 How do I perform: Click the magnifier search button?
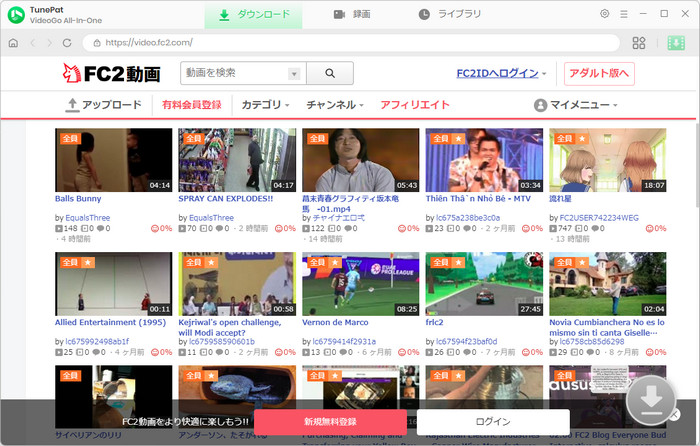[330, 73]
